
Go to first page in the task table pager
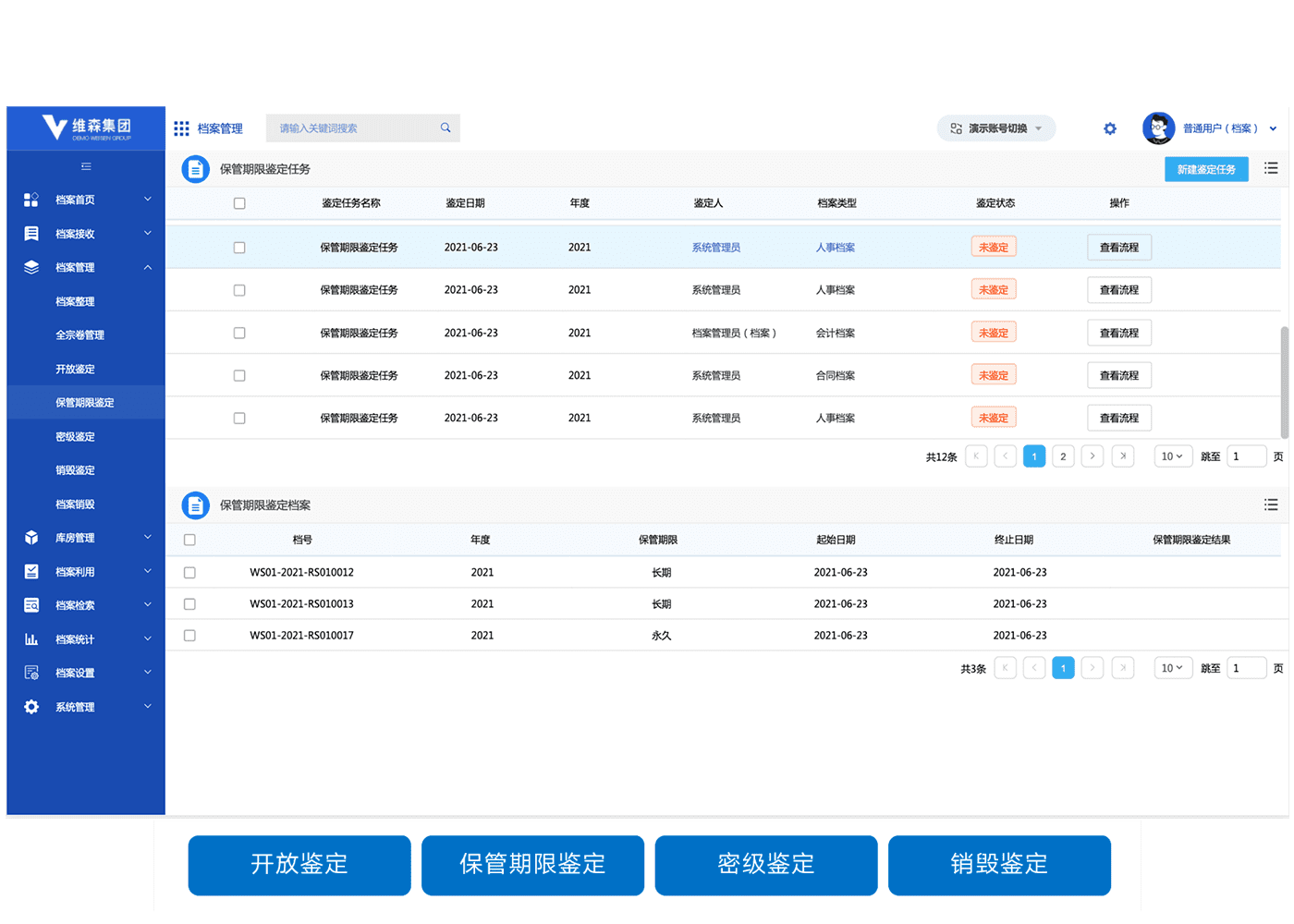pos(976,456)
